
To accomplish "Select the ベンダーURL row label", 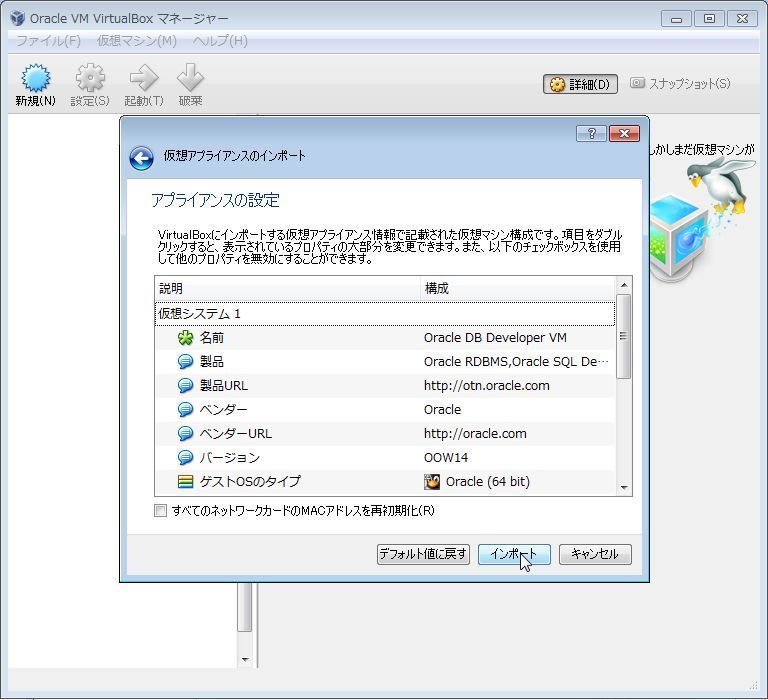I will pyautogui.click(x=236, y=434).
